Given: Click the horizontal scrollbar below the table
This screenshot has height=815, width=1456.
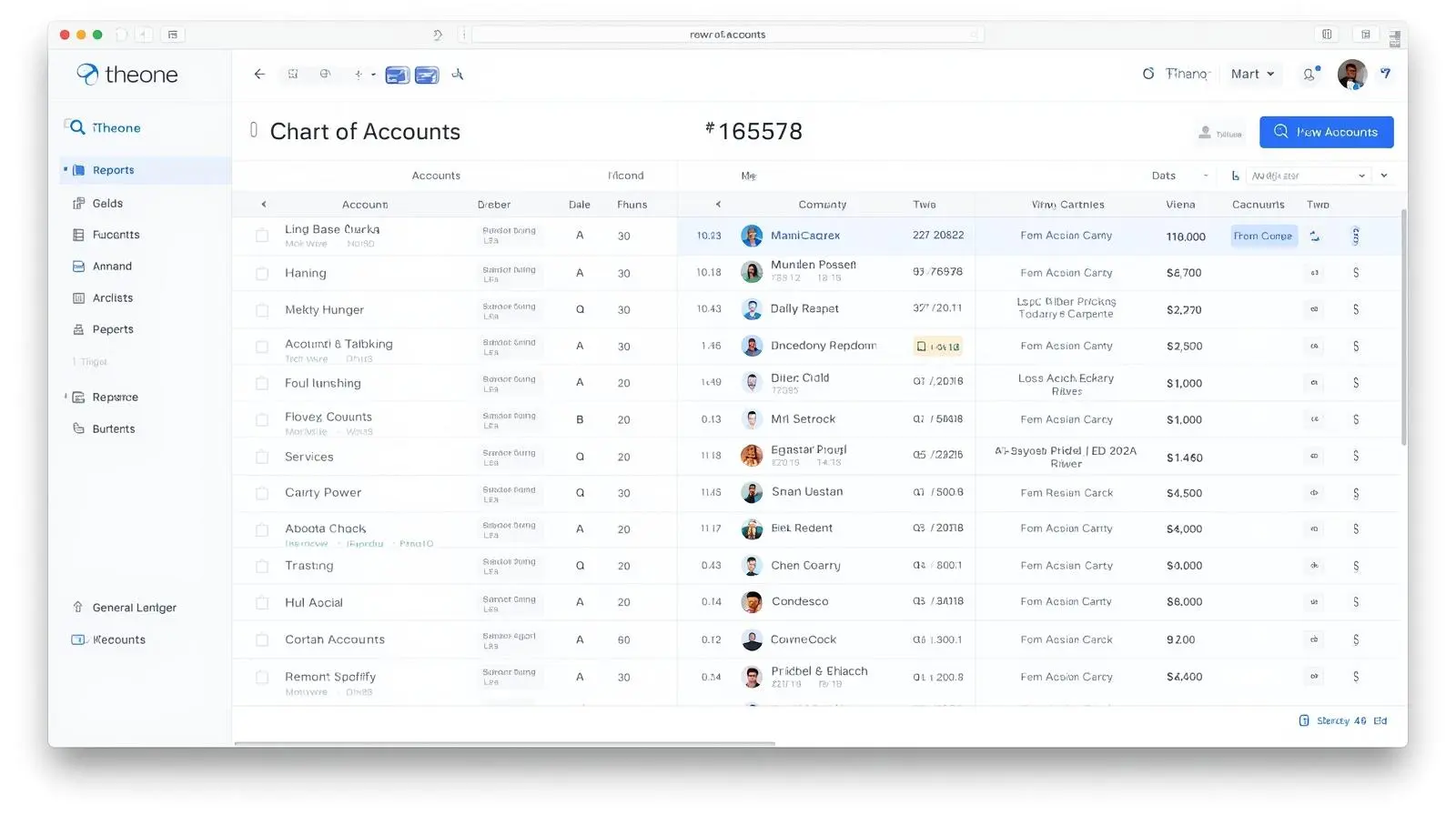Looking at the screenshot, I should [x=505, y=744].
